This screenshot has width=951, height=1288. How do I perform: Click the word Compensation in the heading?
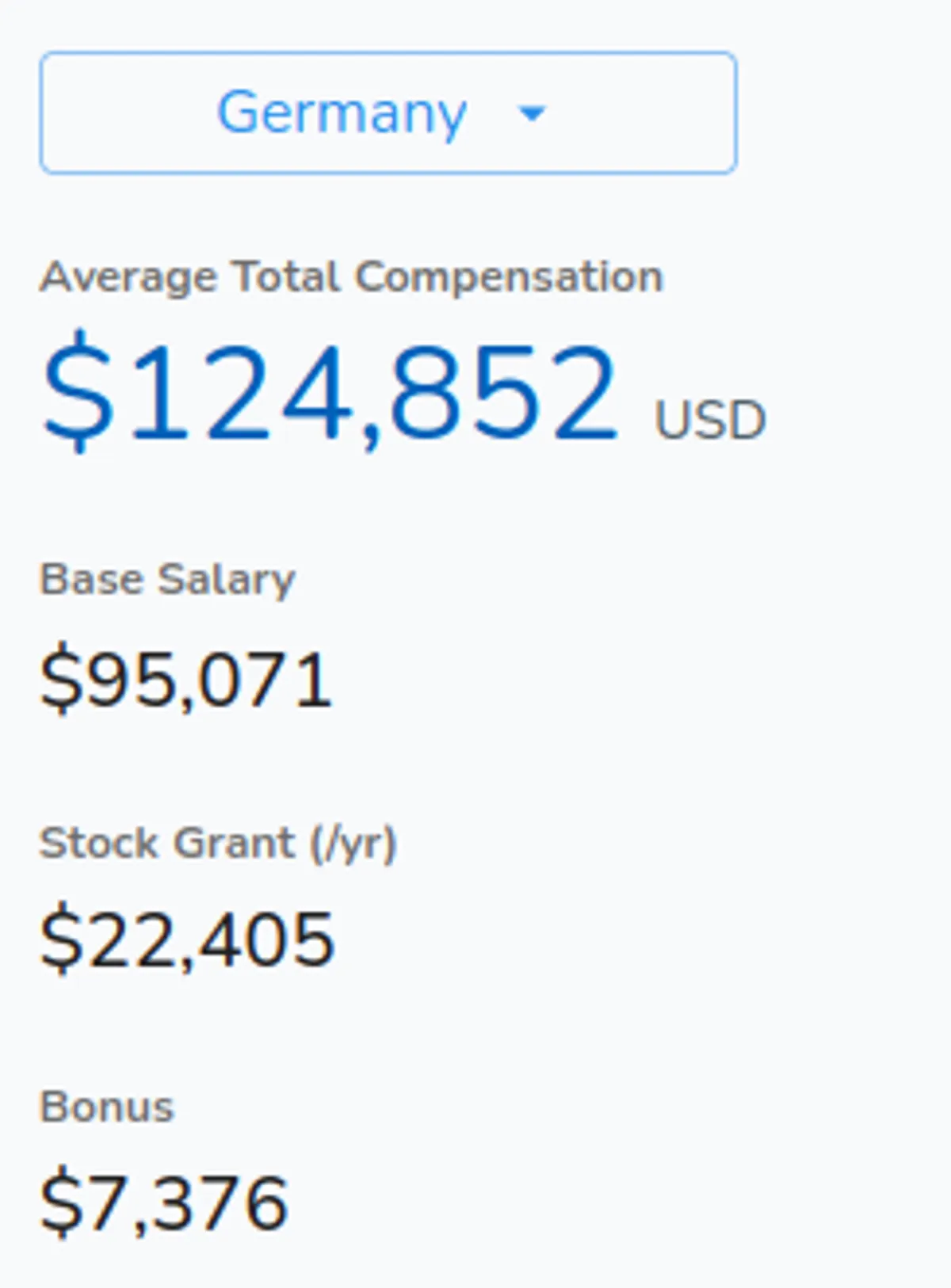pos(509,277)
